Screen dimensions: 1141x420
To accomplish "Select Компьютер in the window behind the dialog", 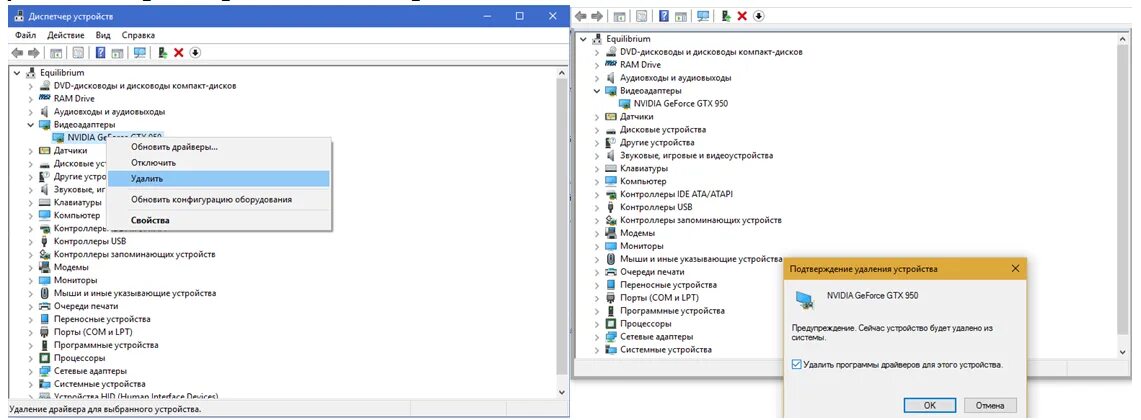I will point(643,181).
